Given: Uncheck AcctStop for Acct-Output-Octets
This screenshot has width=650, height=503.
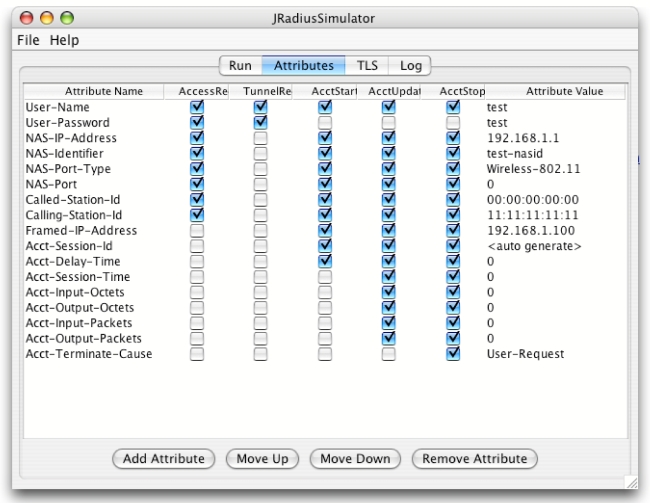Looking at the screenshot, I should [453, 307].
